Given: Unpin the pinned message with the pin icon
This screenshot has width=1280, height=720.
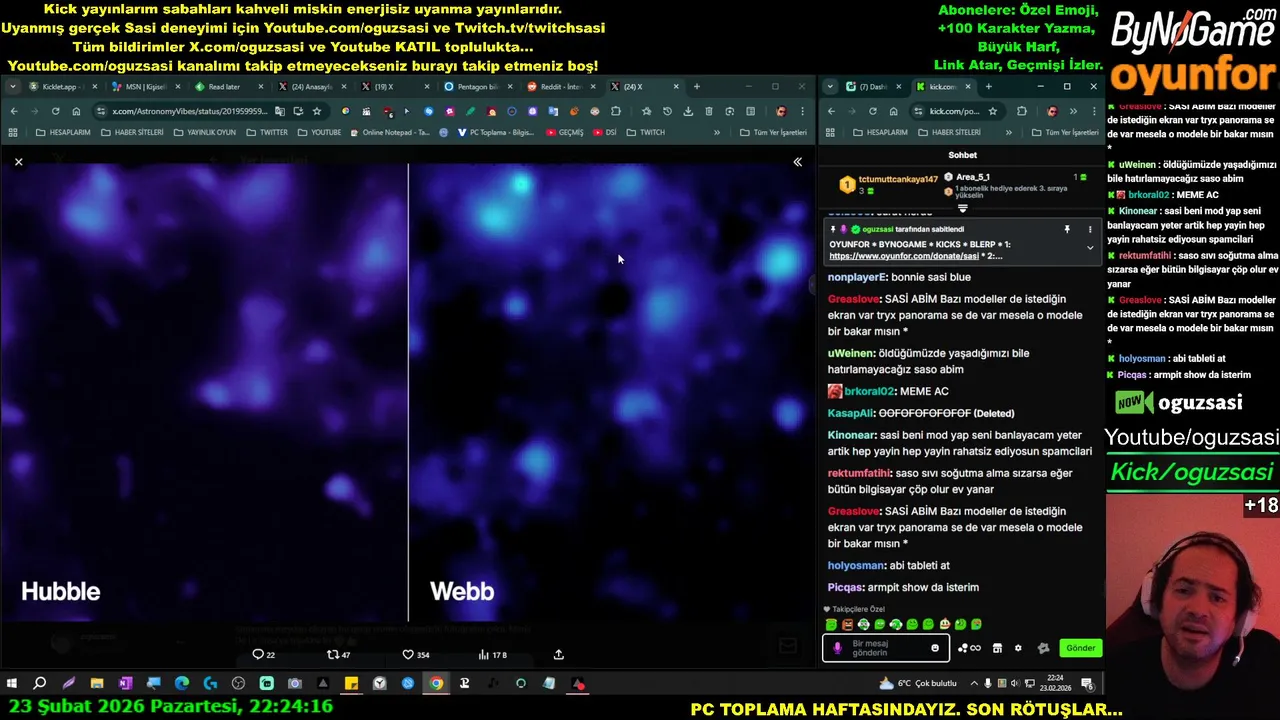Looking at the screenshot, I should (x=1067, y=230).
